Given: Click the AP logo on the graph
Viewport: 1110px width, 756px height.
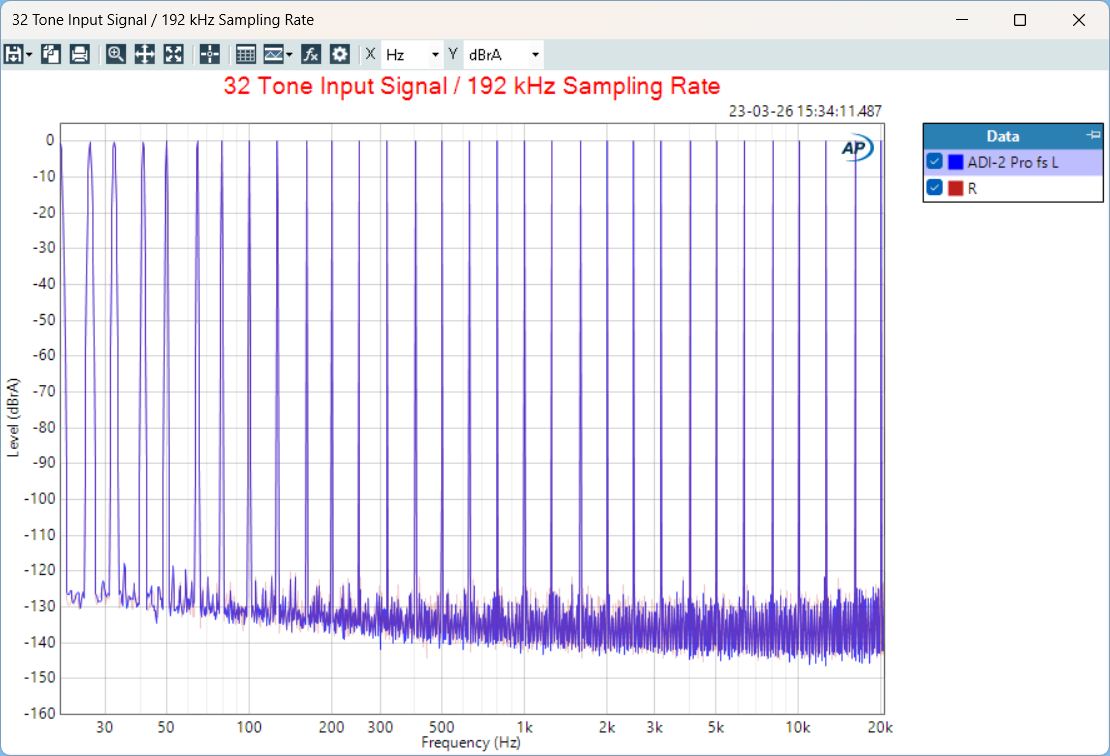Looking at the screenshot, I should pos(855,147).
